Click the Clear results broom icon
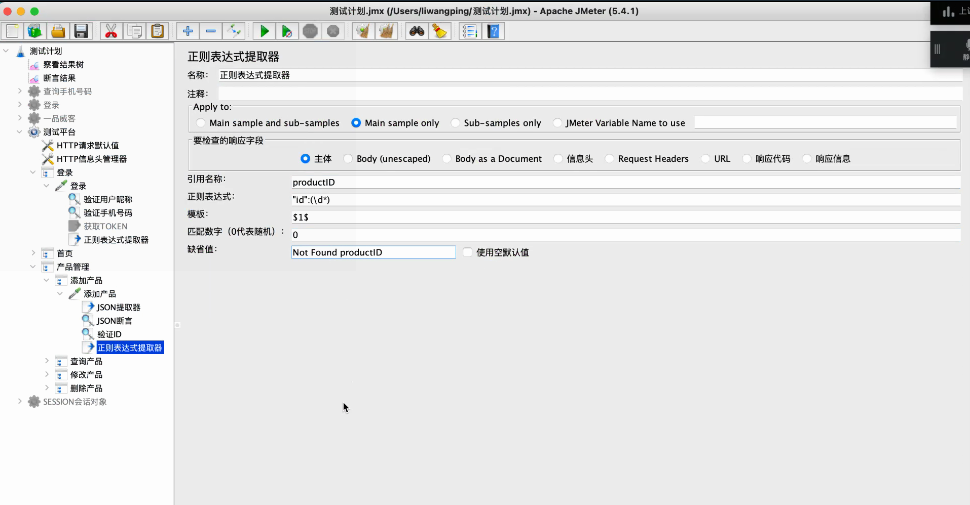 point(363,31)
